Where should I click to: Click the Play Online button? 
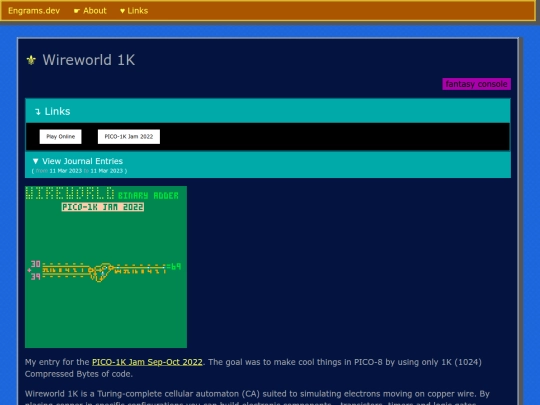coord(61,137)
